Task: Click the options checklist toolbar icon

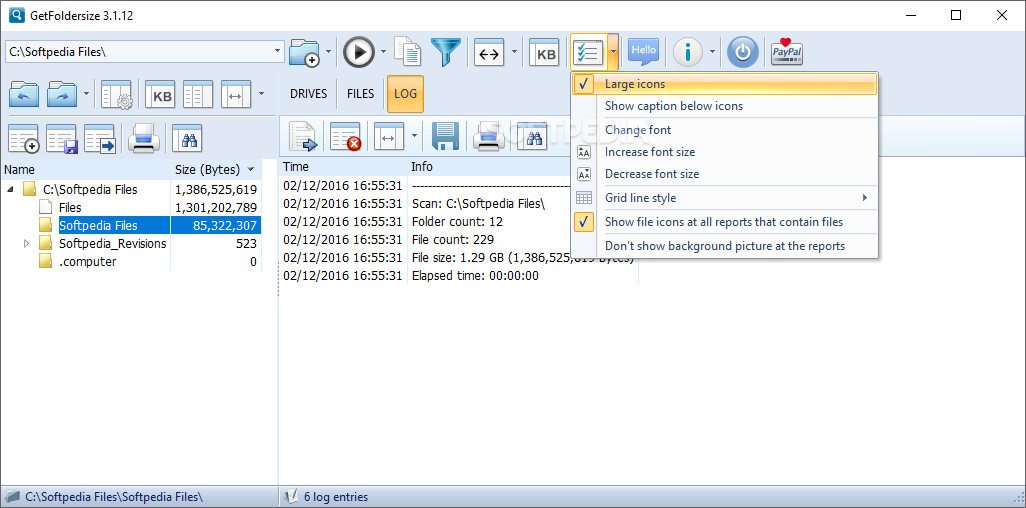Action: tap(588, 52)
